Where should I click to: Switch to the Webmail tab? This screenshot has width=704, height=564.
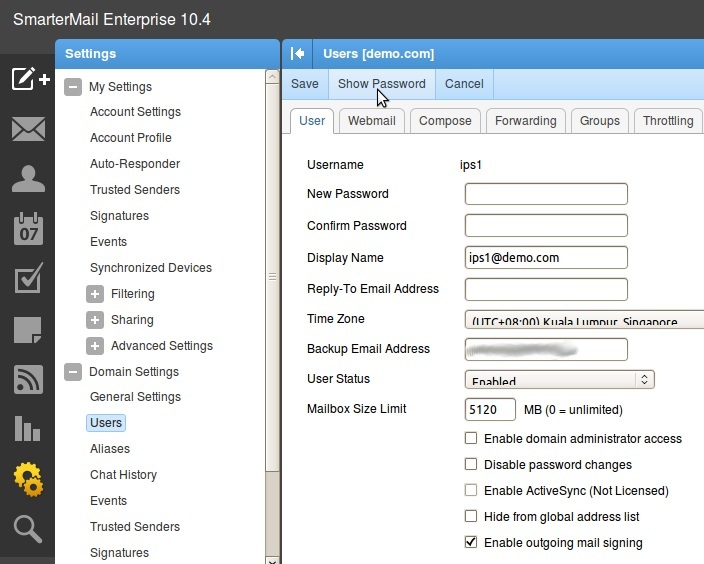coord(372,121)
